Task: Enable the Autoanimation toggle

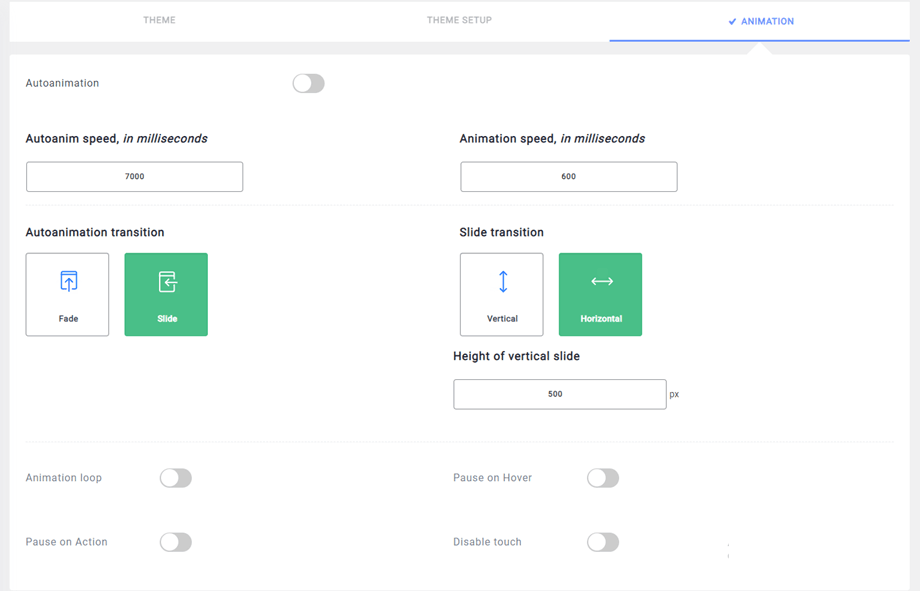Action: tap(308, 84)
